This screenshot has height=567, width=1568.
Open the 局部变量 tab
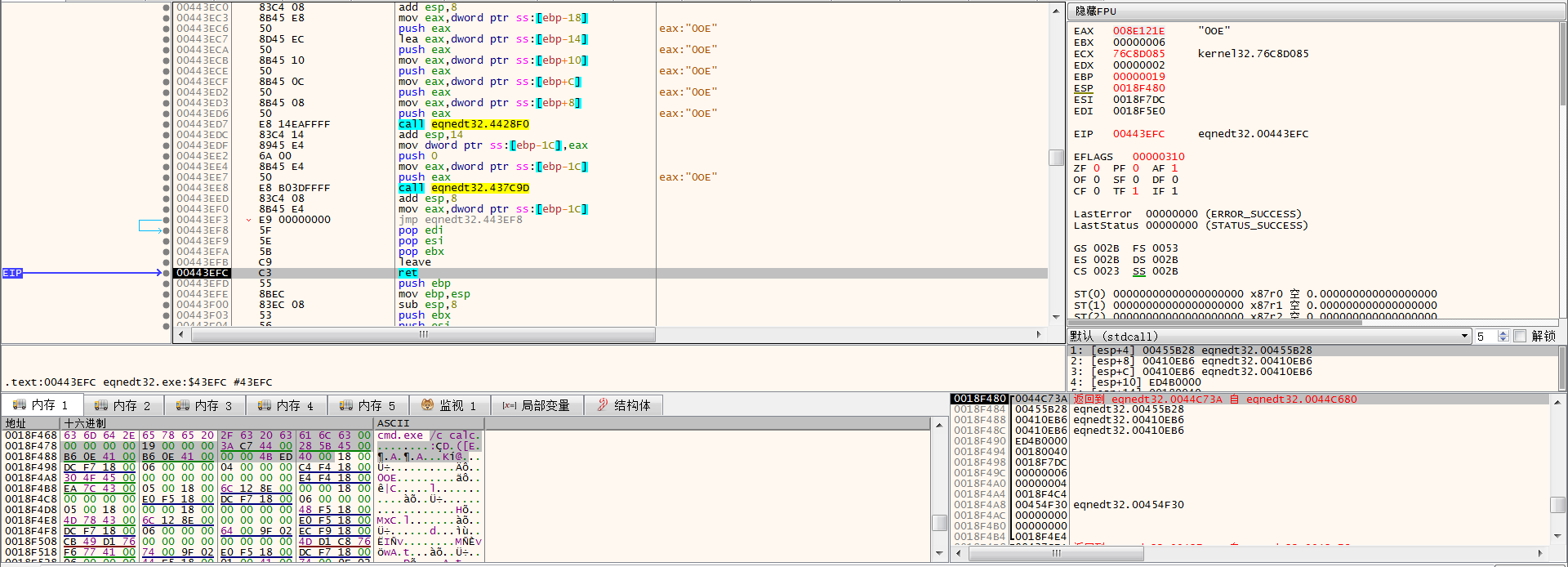click(x=537, y=405)
